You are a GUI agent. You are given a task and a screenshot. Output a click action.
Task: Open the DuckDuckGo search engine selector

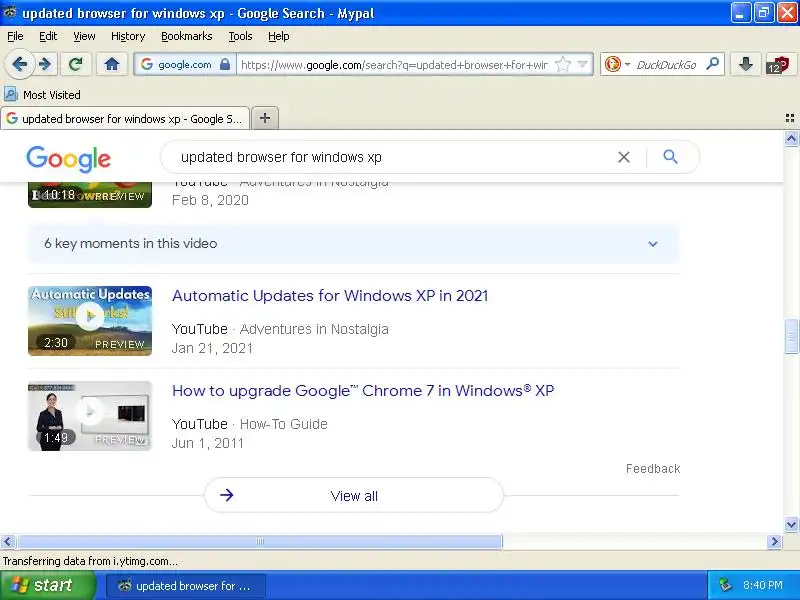click(617, 65)
